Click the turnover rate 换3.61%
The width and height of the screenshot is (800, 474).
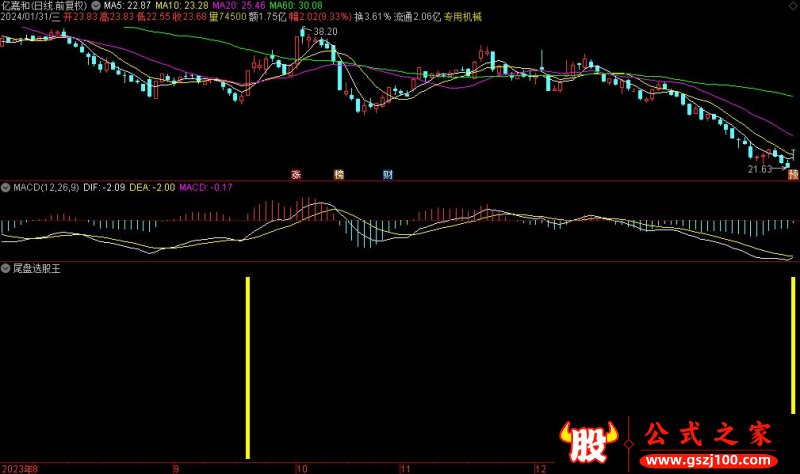[372, 17]
